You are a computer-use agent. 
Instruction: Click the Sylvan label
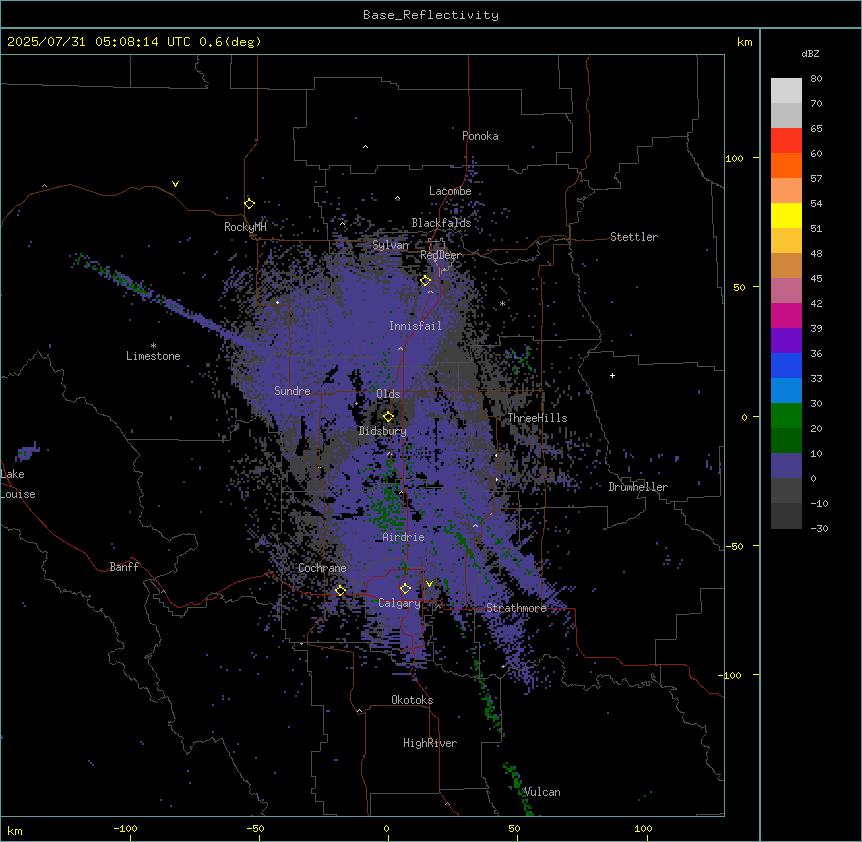[x=390, y=245]
